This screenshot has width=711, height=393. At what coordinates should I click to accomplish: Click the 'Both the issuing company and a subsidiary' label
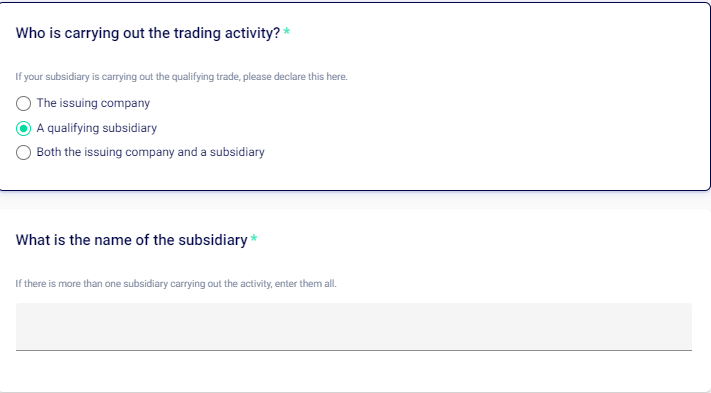[x=151, y=152]
